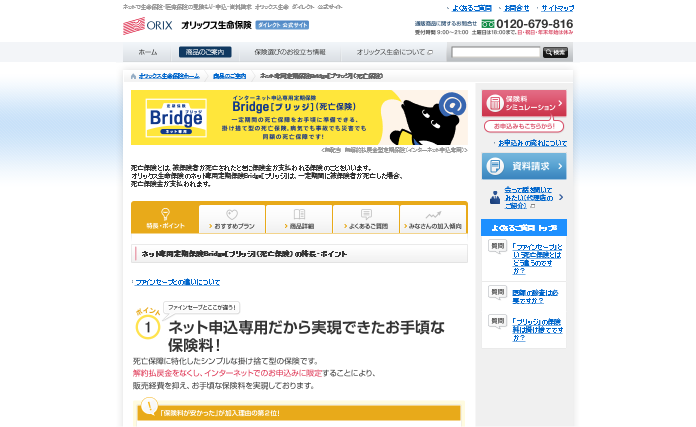The height and width of the screenshot is (427, 696).
Task: Select the 商品詳細 tab
Action: pos(299,219)
